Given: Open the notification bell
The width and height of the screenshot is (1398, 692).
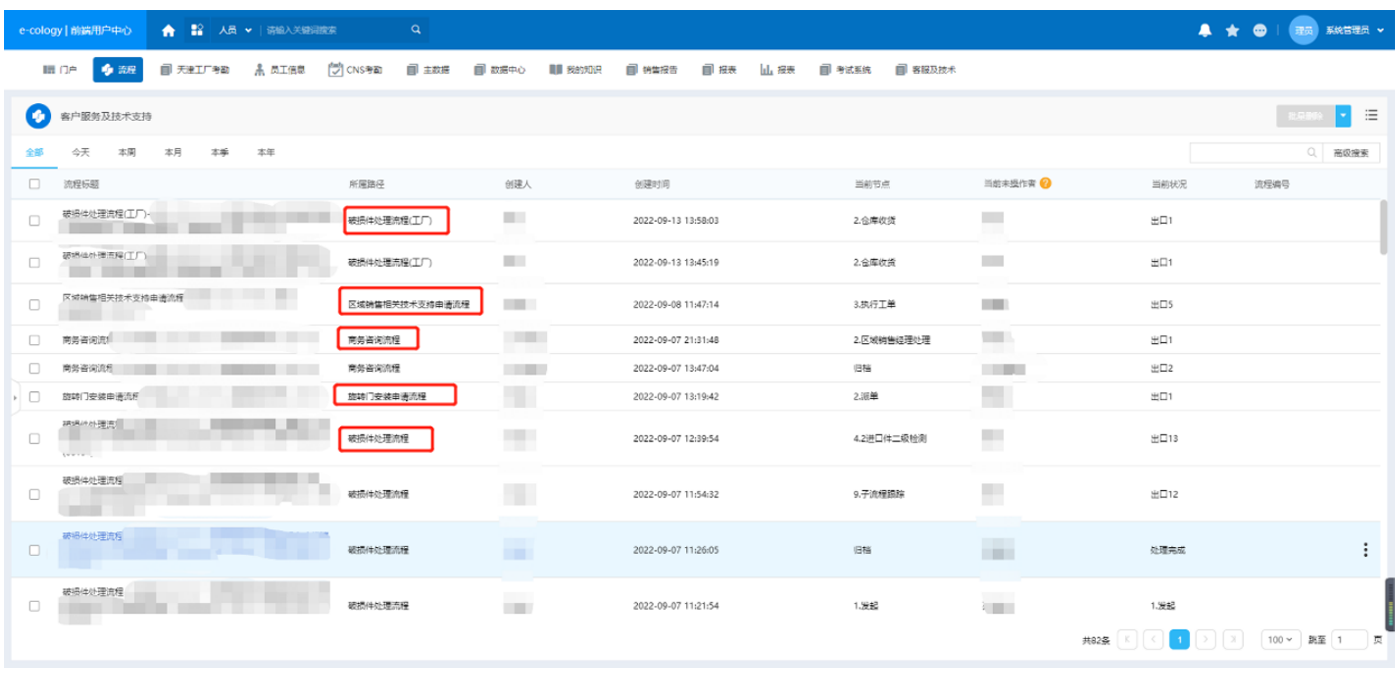Looking at the screenshot, I should [1205, 31].
